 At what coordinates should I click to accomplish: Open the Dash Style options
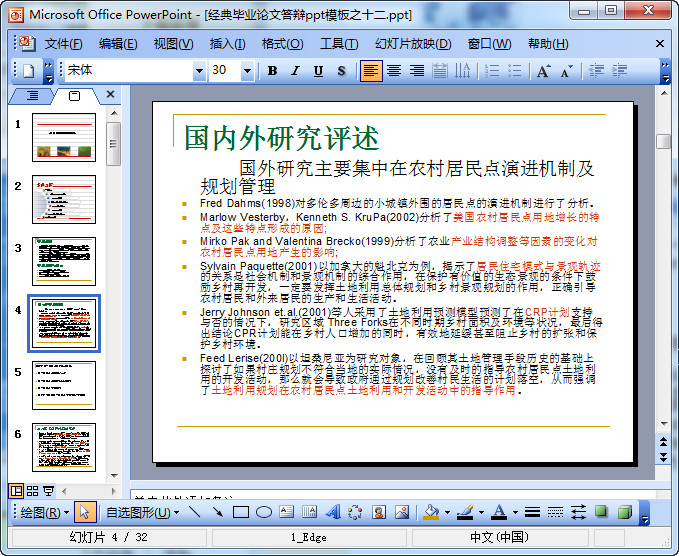pos(555,512)
